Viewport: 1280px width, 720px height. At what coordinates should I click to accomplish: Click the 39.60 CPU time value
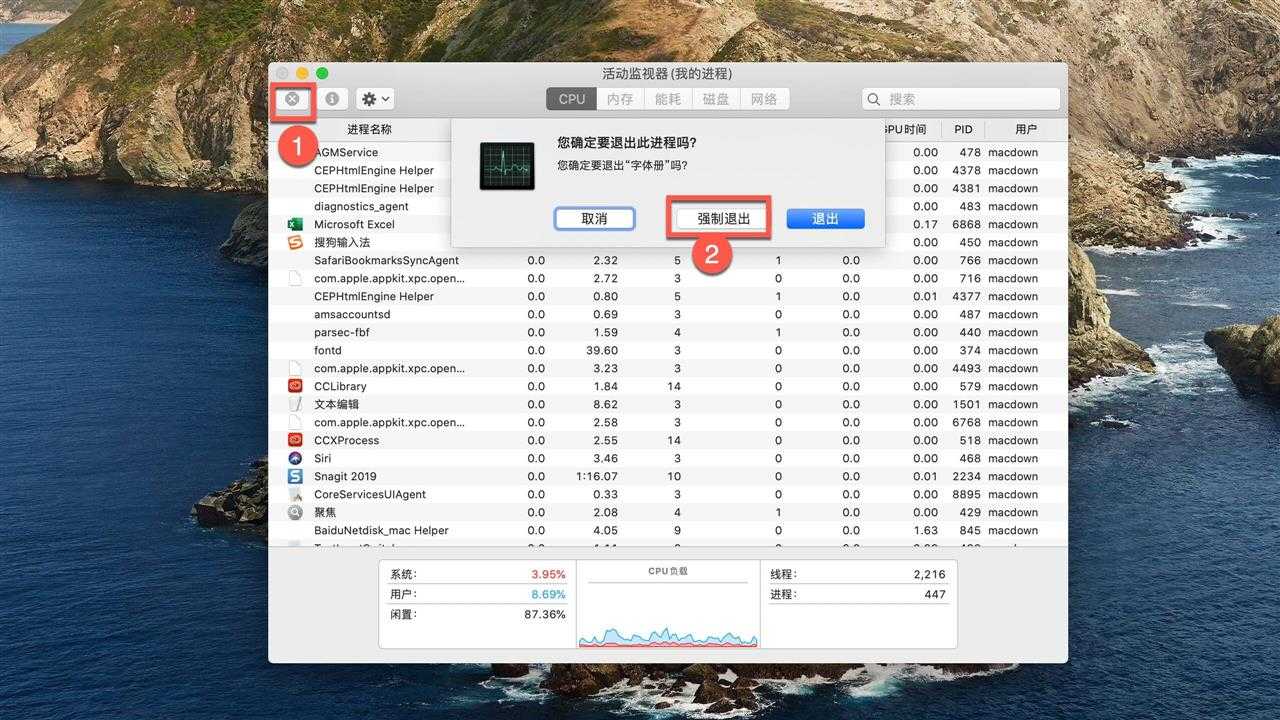(x=602, y=350)
